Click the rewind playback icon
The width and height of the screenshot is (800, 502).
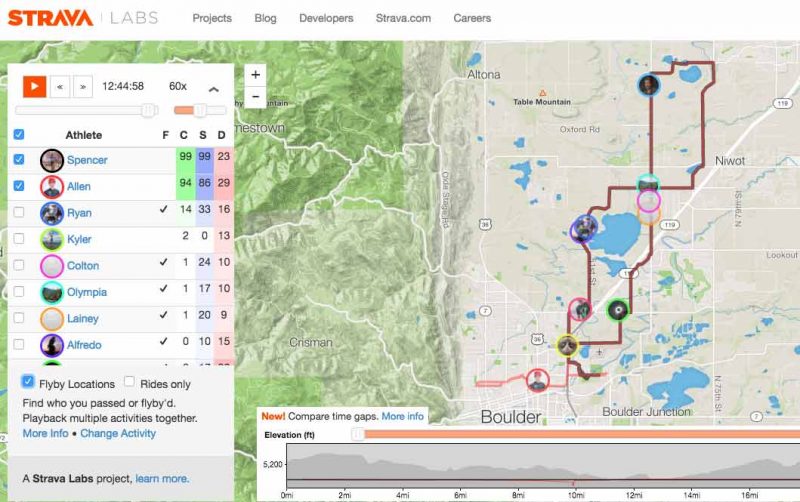point(61,87)
